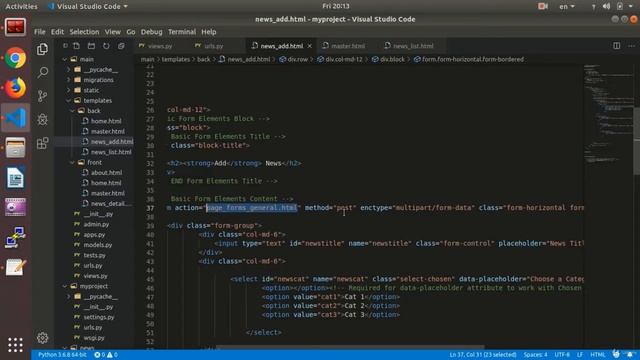Open the Go menu
Screen dimensions: 640x360
point(131,32)
